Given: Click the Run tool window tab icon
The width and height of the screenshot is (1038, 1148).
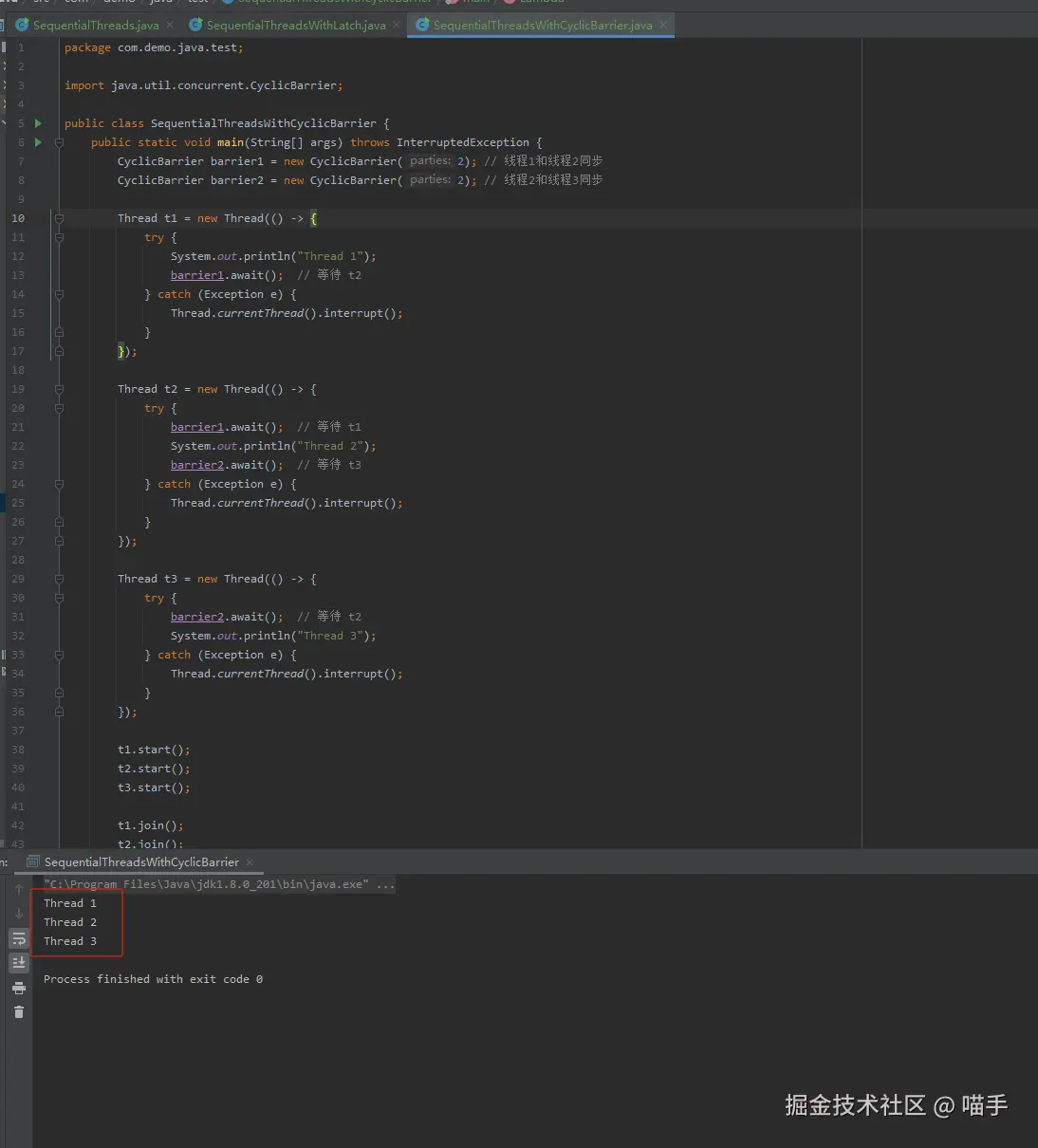Looking at the screenshot, I should click(x=34, y=862).
